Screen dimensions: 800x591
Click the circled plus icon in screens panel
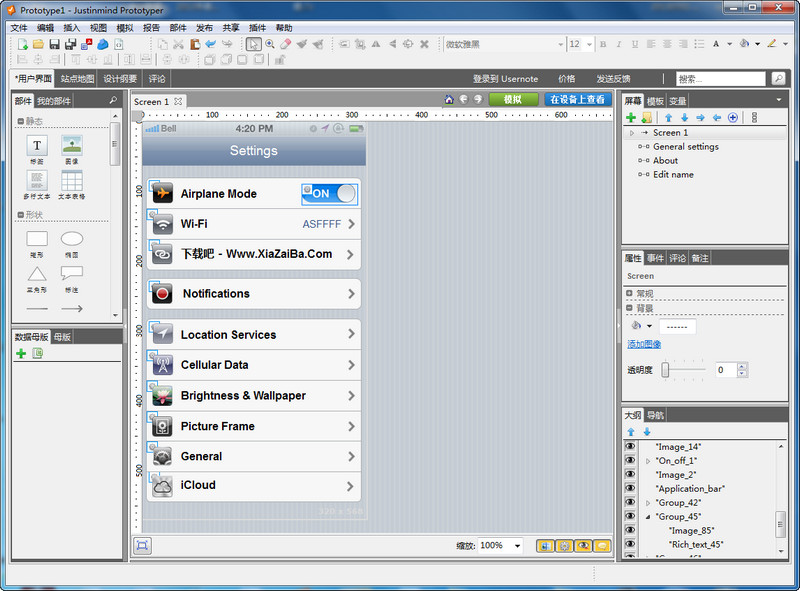(x=733, y=118)
